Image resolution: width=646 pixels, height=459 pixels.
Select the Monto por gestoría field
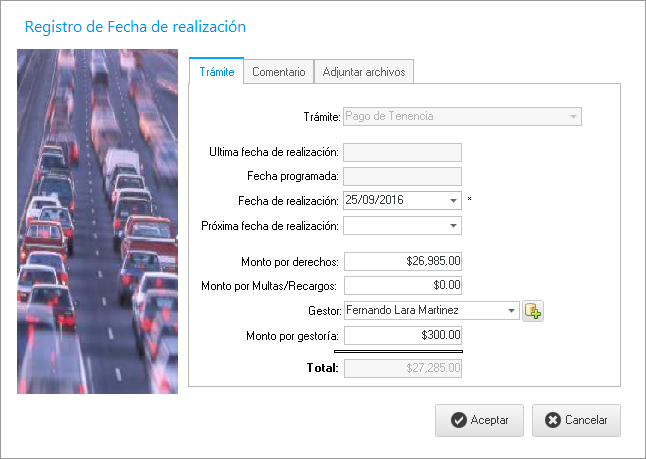(x=402, y=336)
